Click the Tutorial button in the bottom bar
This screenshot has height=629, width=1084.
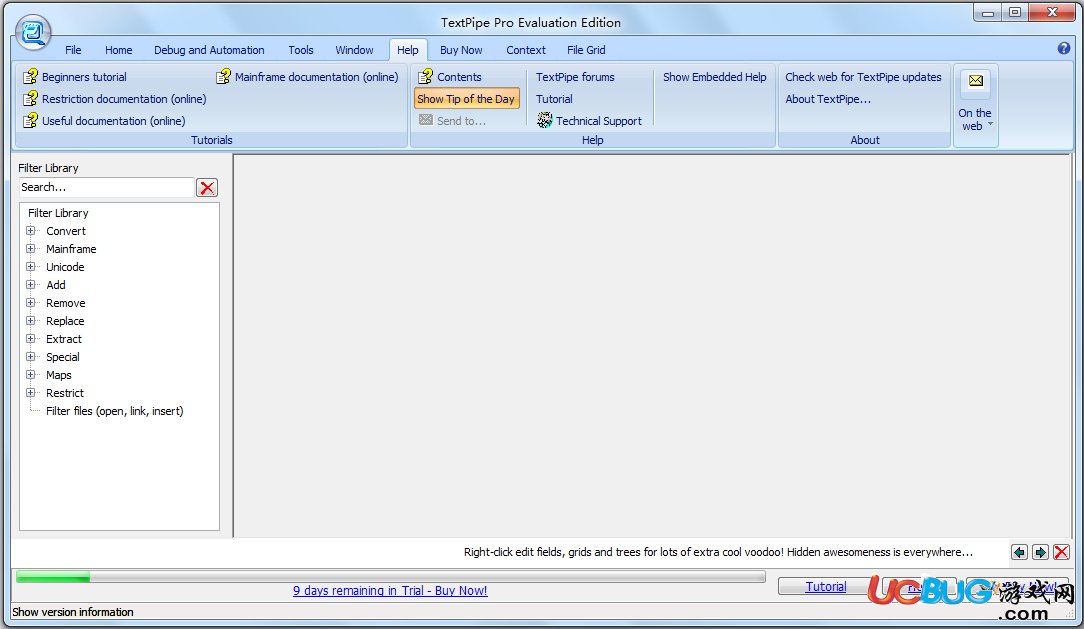[x=825, y=586]
